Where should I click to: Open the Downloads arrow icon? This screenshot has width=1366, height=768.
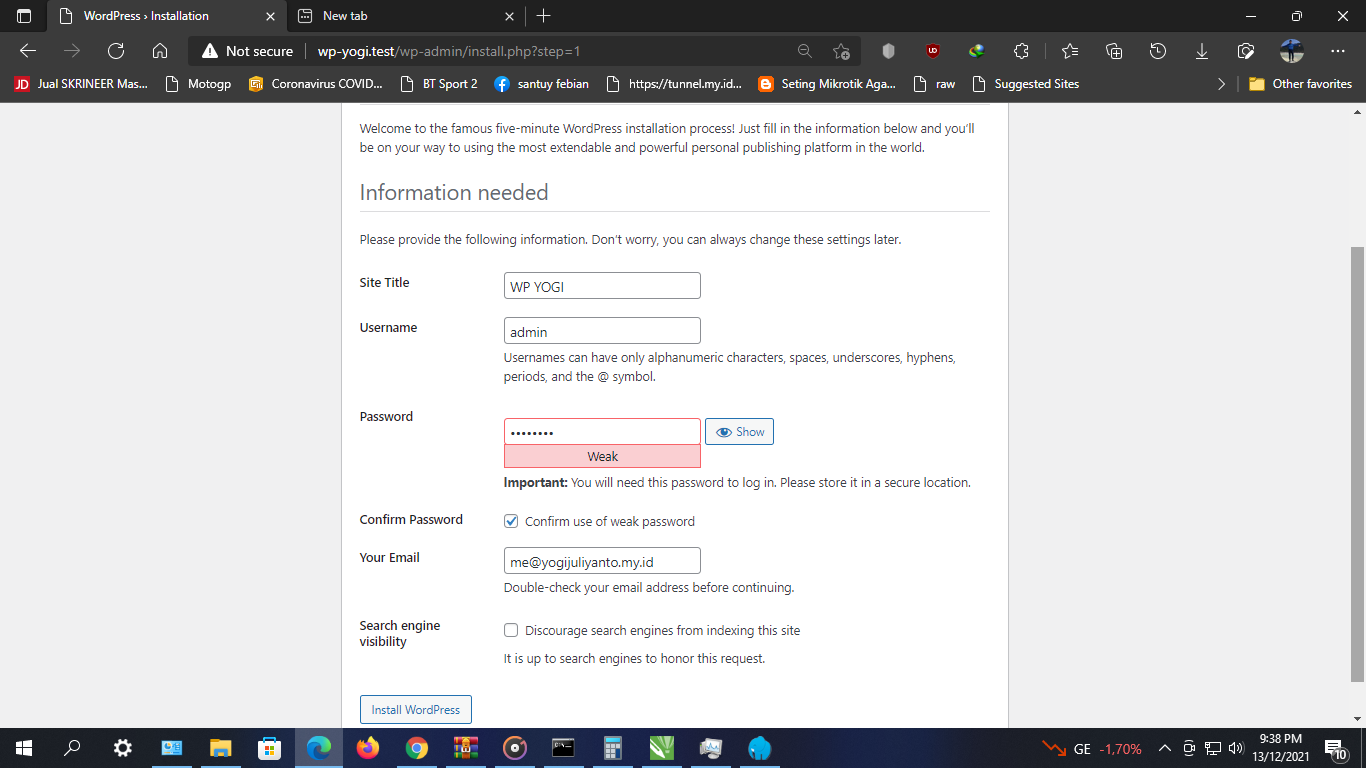click(x=1202, y=51)
